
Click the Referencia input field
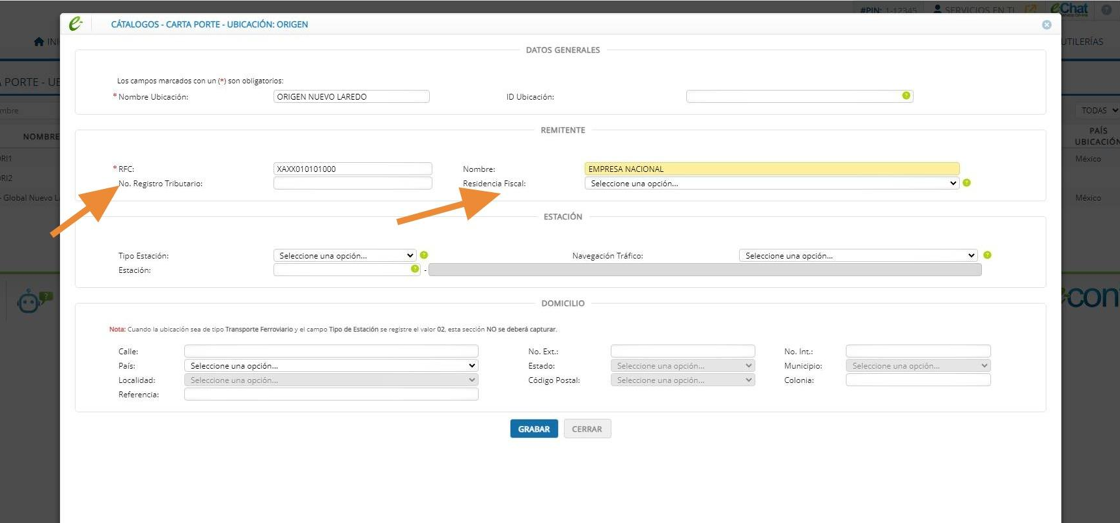(x=331, y=394)
